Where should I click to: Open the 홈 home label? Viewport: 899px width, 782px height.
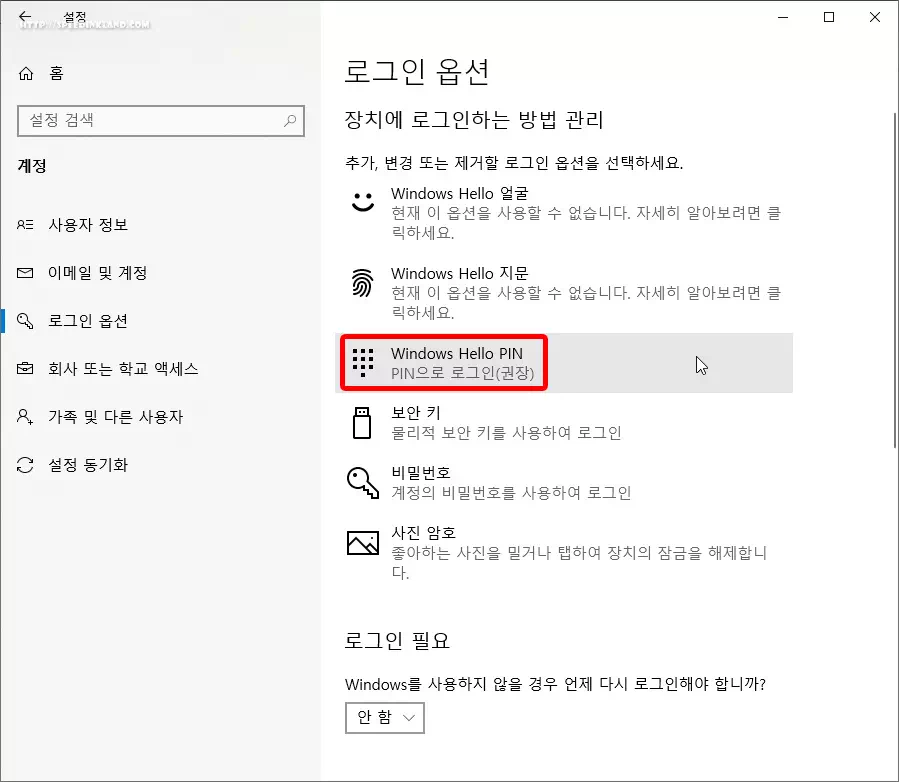pos(56,73)
